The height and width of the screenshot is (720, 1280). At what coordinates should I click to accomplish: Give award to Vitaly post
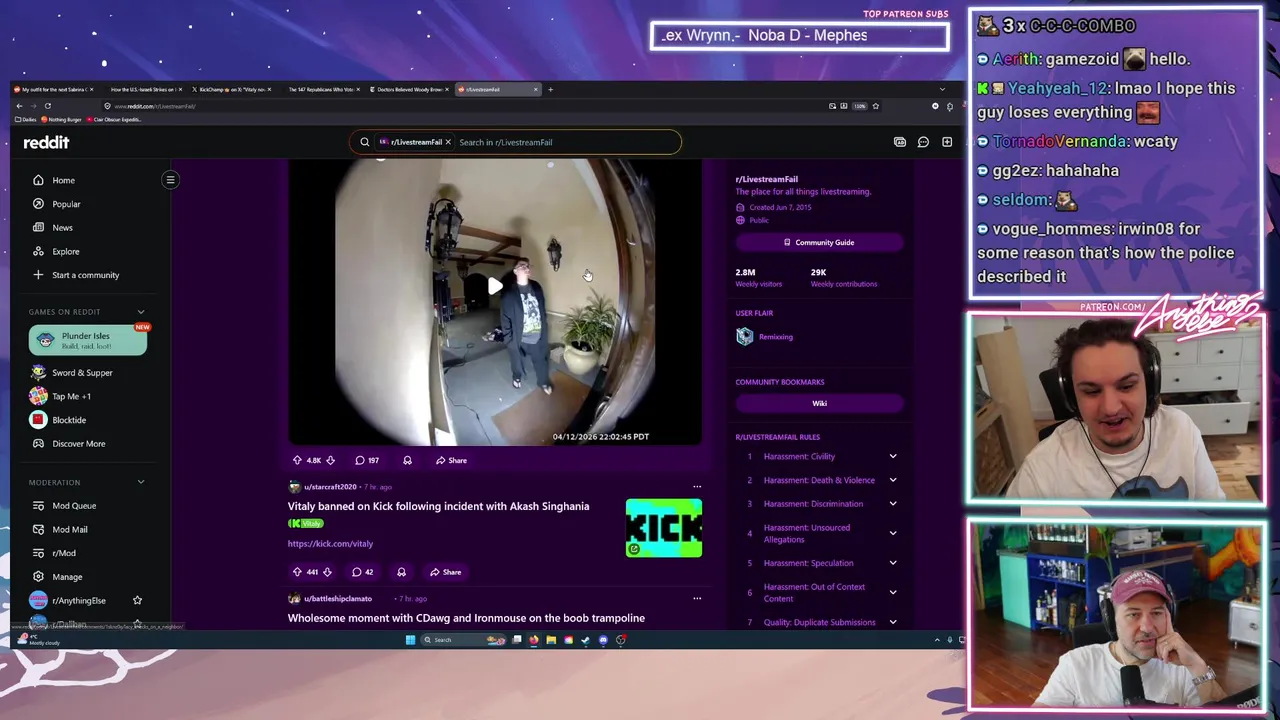[x=401, y=572]
